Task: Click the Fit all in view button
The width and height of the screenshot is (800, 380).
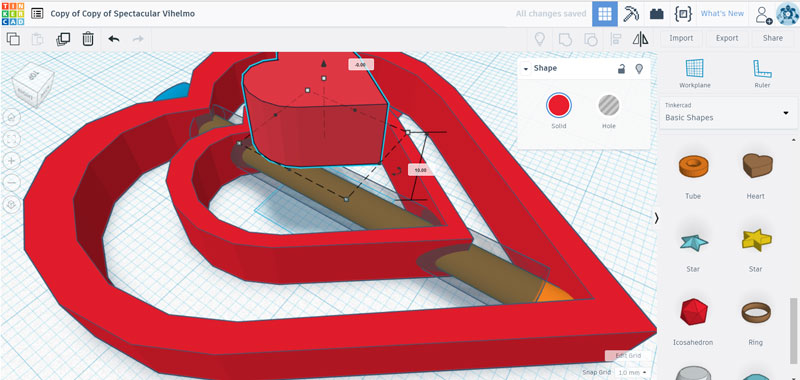Action: click(x=12, y=139)
